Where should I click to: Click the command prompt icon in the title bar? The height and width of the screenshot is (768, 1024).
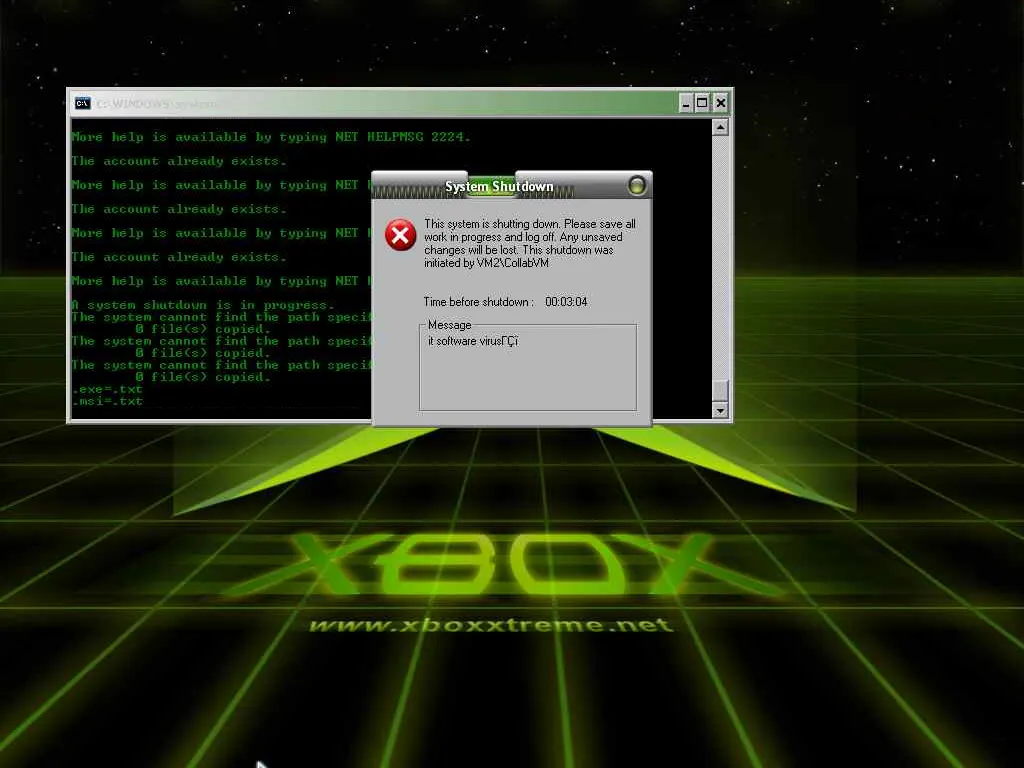click(x=82, y=103)
